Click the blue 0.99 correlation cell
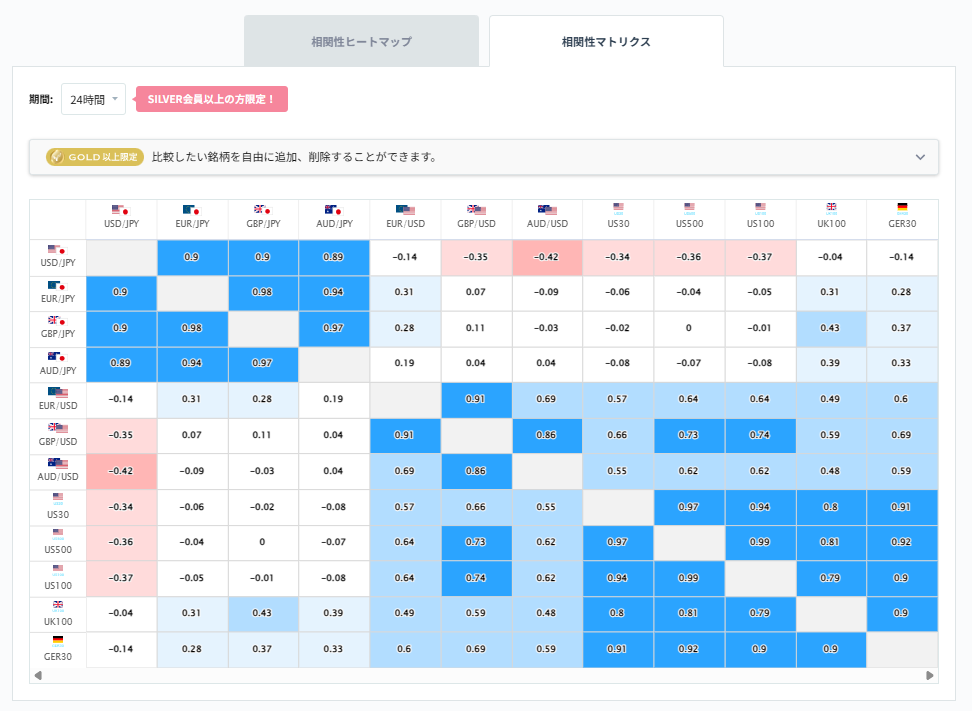 pos(760,543)
